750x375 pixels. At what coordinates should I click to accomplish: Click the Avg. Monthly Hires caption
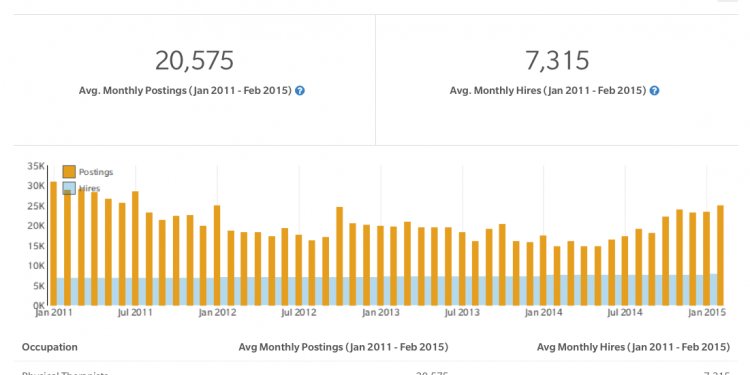click(x=548, y=90)
